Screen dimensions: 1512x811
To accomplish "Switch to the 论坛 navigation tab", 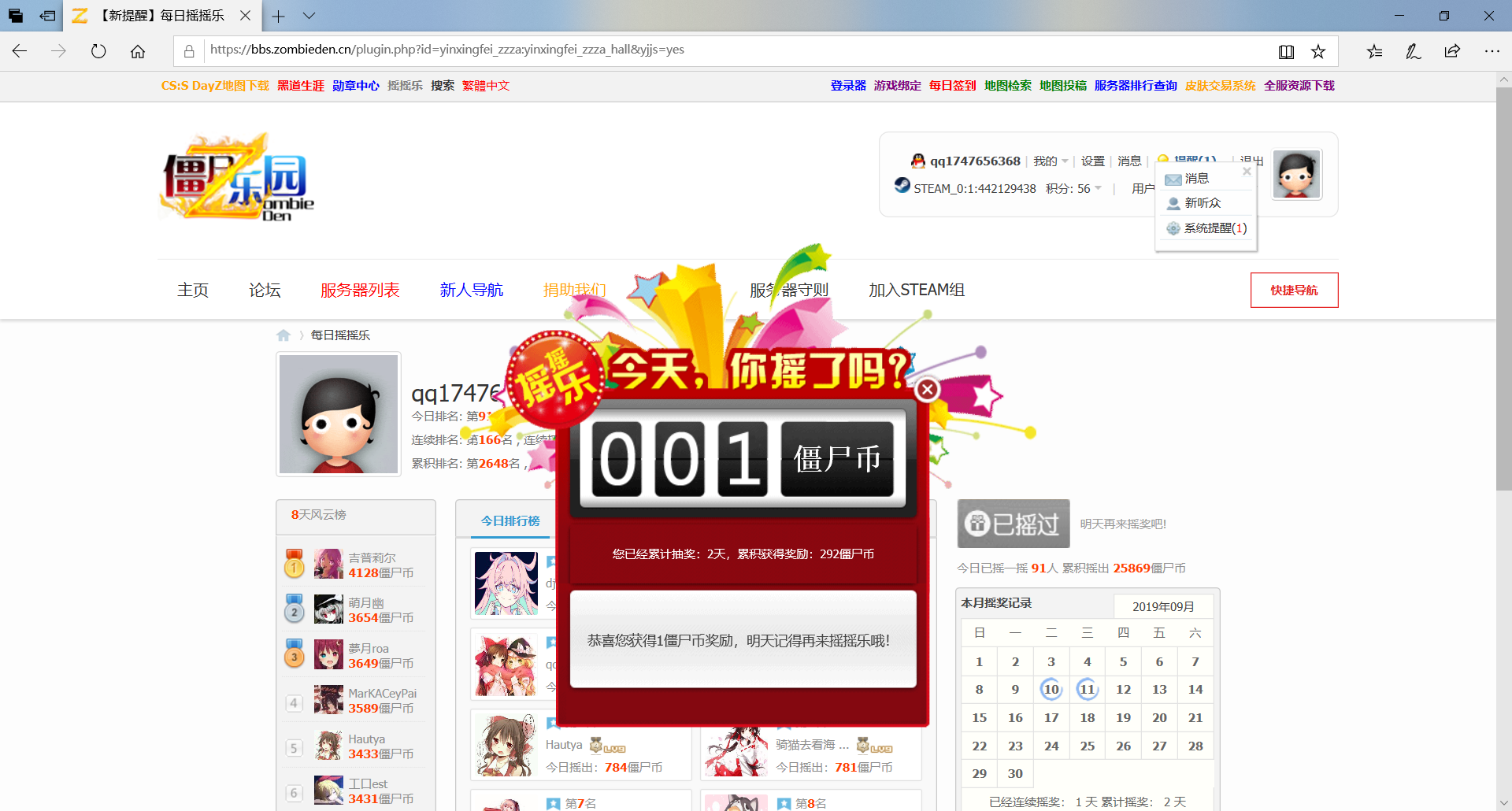I will pyautogui.click(x=264, y=290).
